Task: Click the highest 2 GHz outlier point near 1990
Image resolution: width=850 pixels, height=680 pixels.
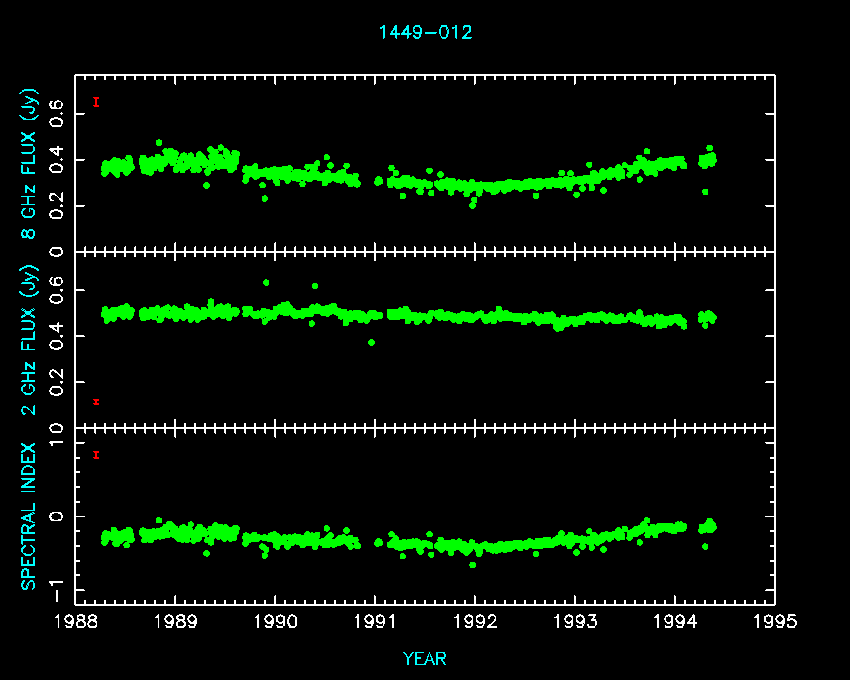Action: point(266,283)
